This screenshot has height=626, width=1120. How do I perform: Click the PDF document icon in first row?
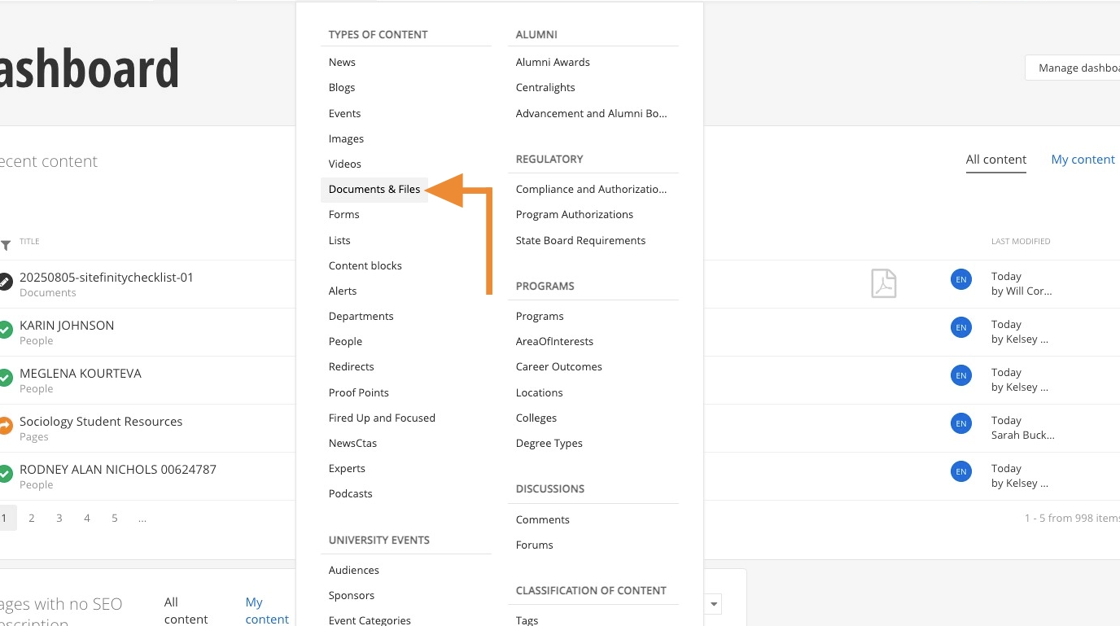point(883,283)
